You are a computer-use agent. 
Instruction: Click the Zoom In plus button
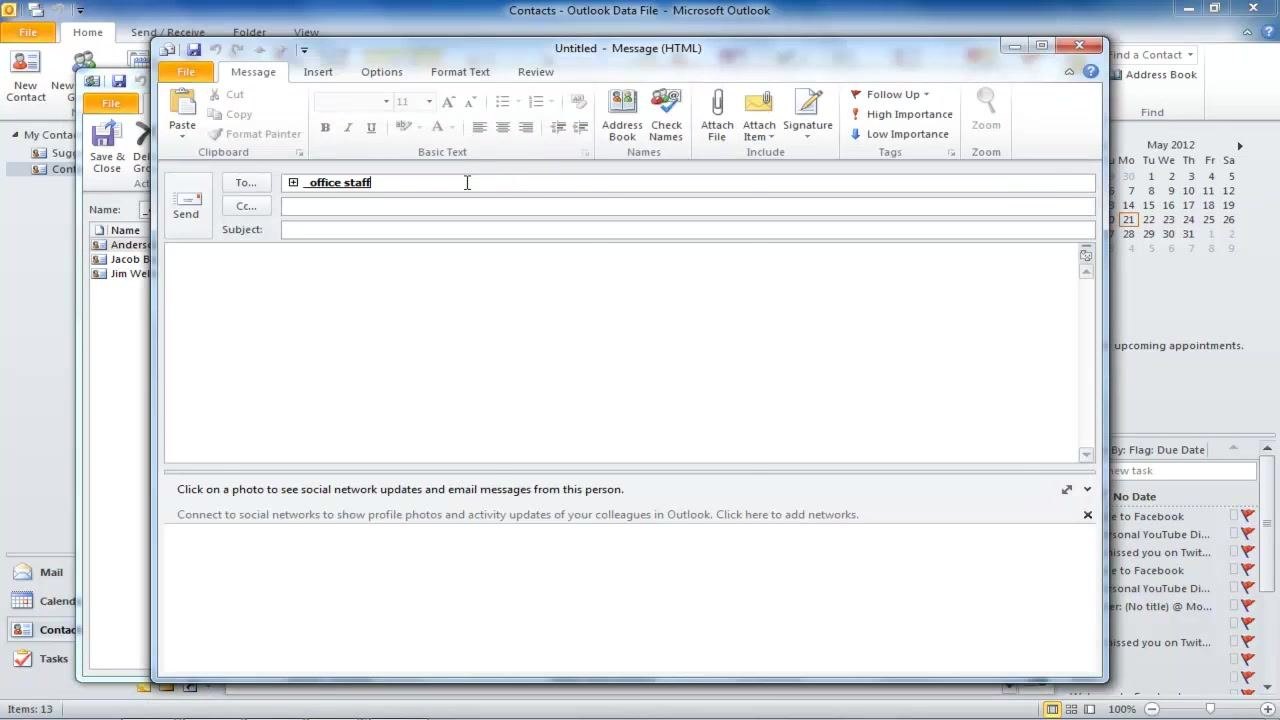(1268, 709)
